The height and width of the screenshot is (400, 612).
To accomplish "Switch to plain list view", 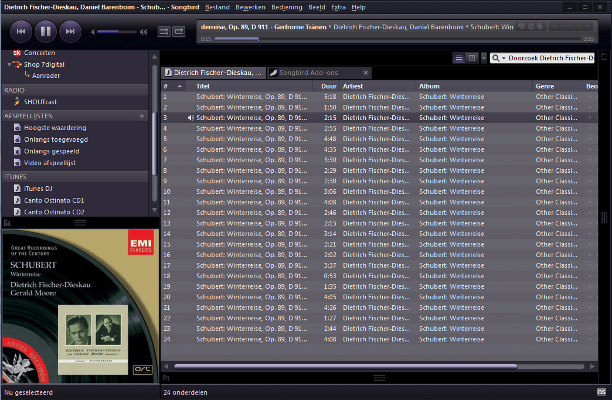I will [459, 58].
